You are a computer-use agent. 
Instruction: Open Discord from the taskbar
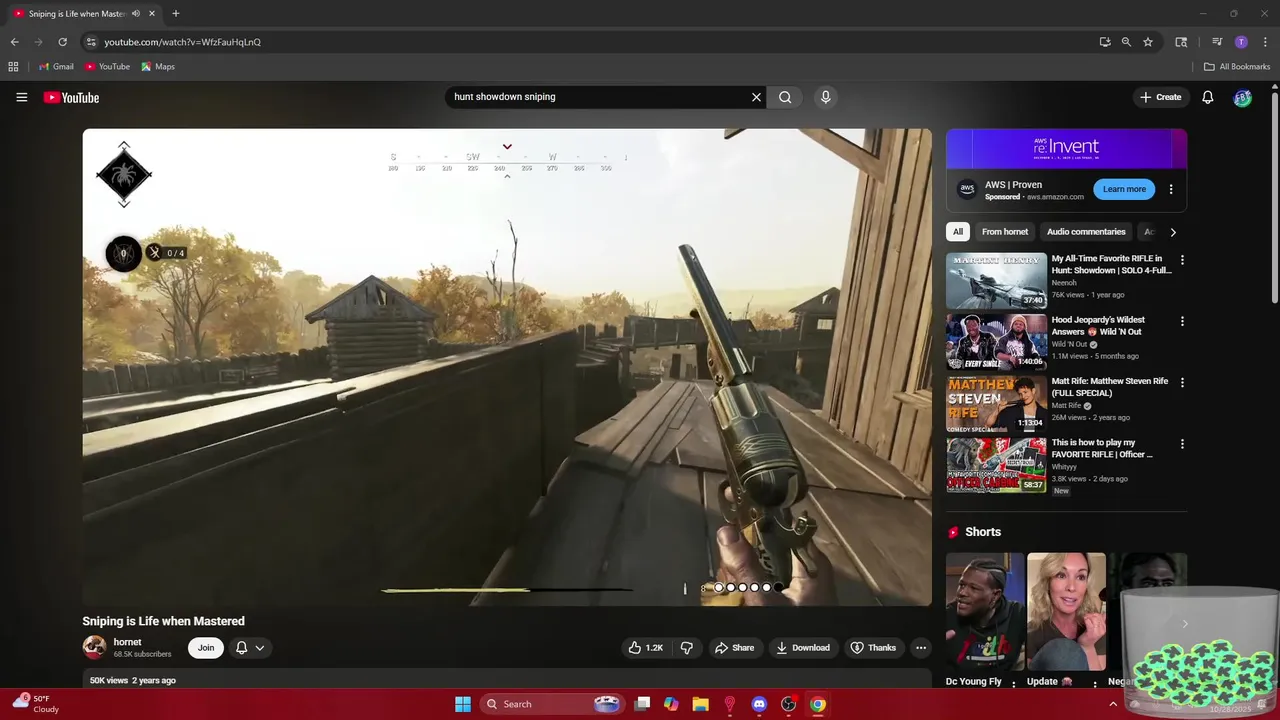[759, 704]
